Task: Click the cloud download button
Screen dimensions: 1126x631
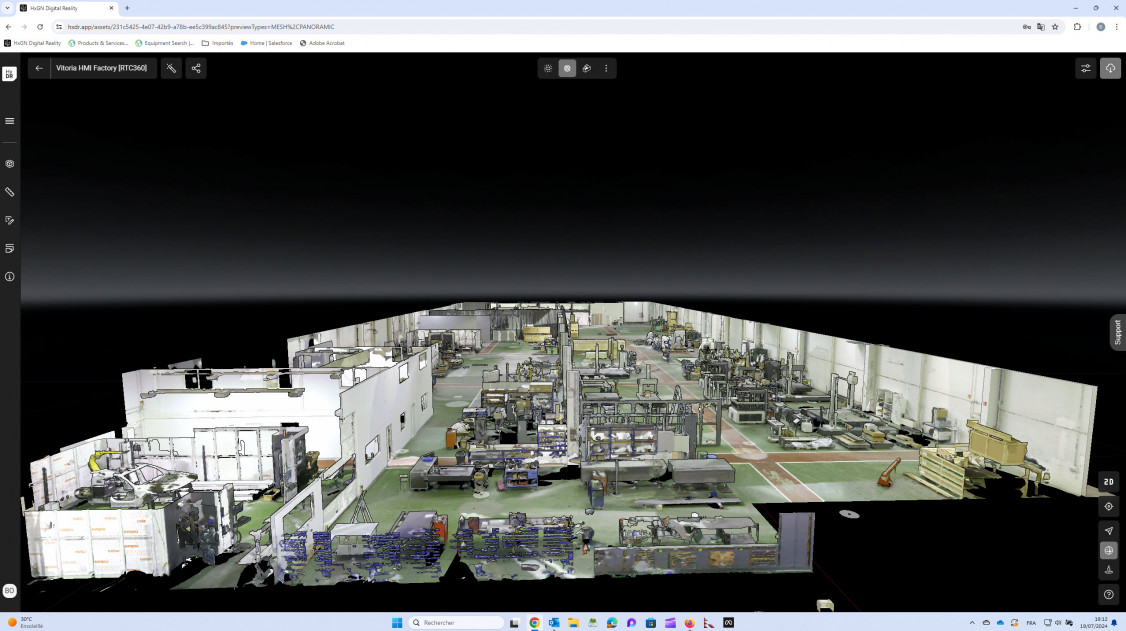Action: [x=1110, y=68]
